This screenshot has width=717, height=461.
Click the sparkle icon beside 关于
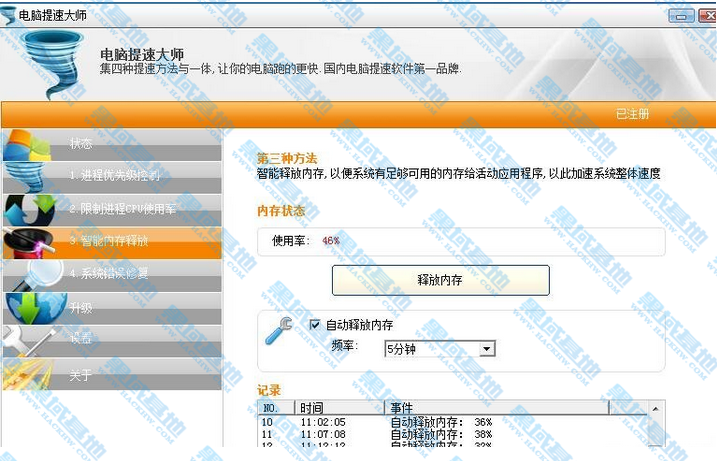[x=27, y=374]
